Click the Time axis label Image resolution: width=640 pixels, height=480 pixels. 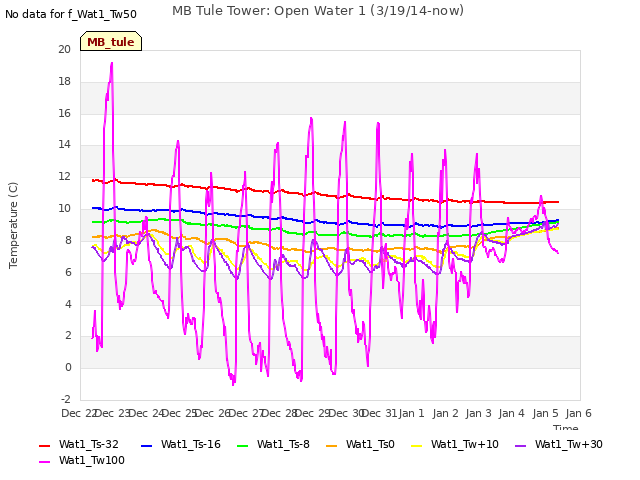[566, 427]
